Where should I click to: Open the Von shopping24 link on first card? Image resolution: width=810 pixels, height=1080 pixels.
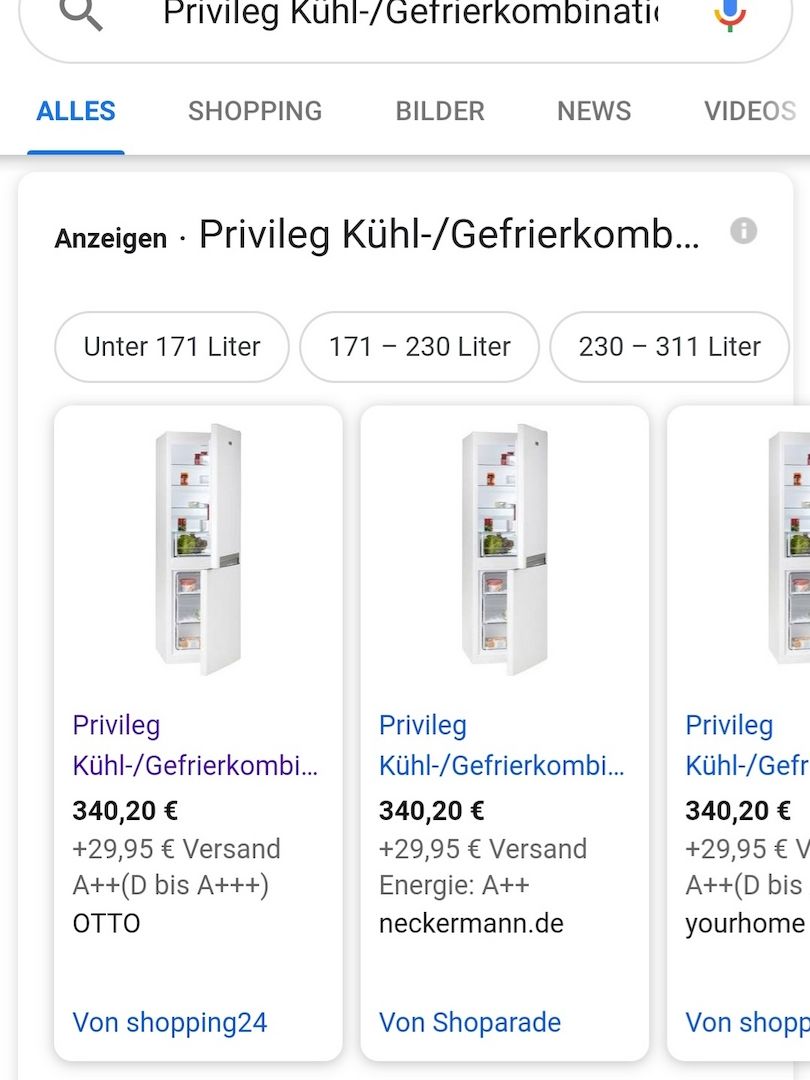point(169,1023)
